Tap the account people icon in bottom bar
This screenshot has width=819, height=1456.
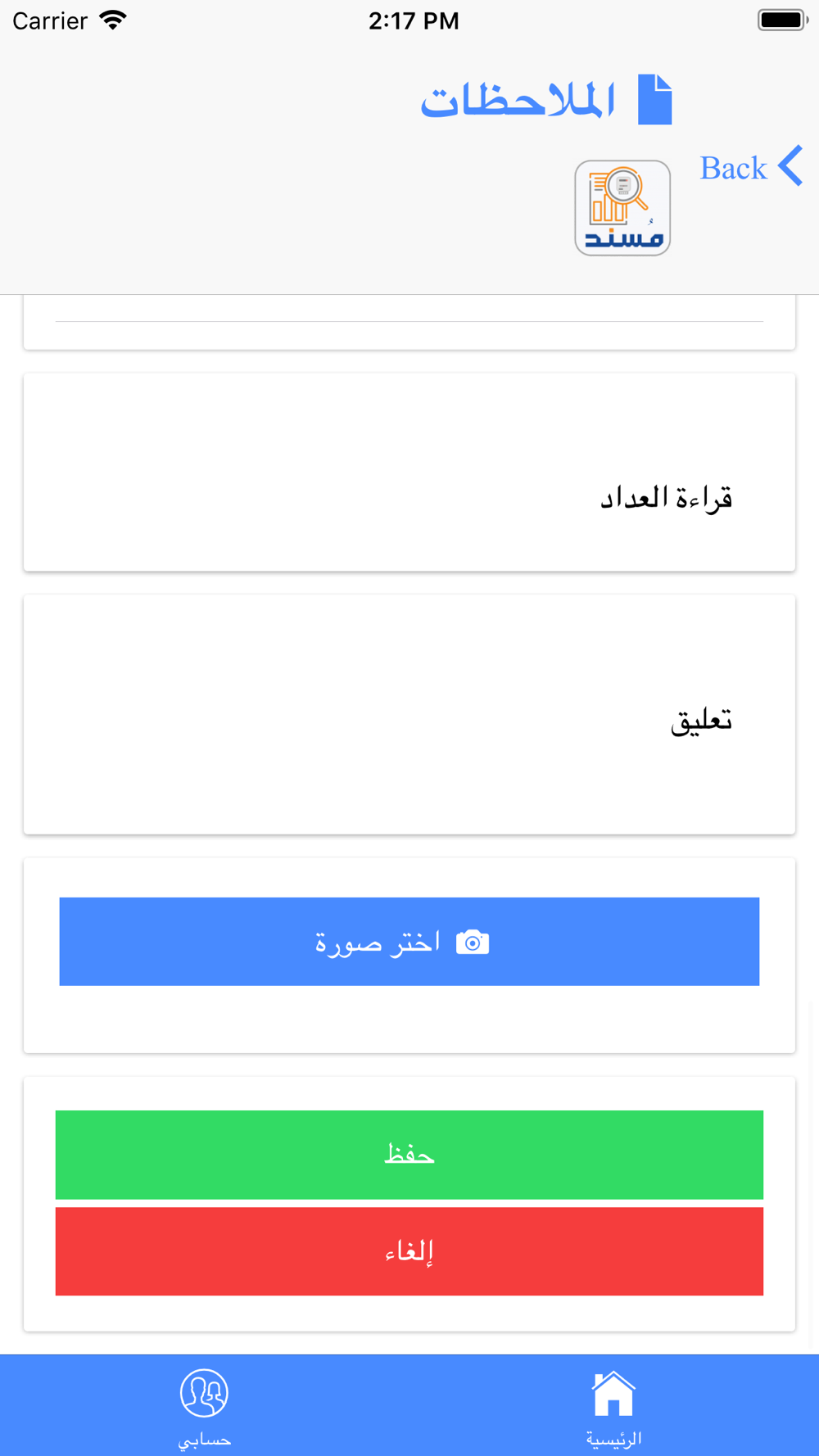pos(204,1393)
